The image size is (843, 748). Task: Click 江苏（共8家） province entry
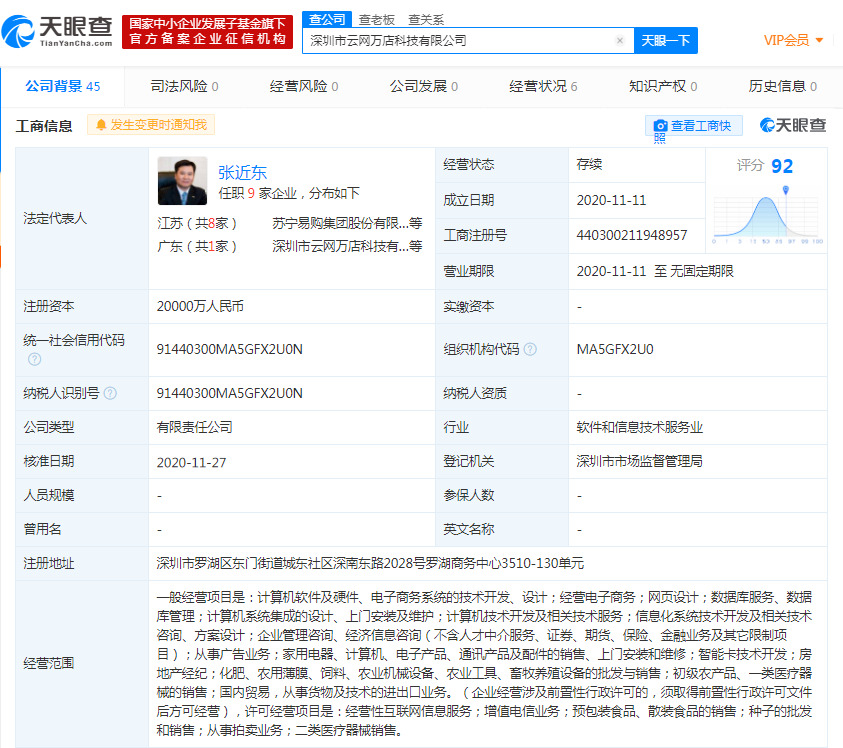point(197,223)
